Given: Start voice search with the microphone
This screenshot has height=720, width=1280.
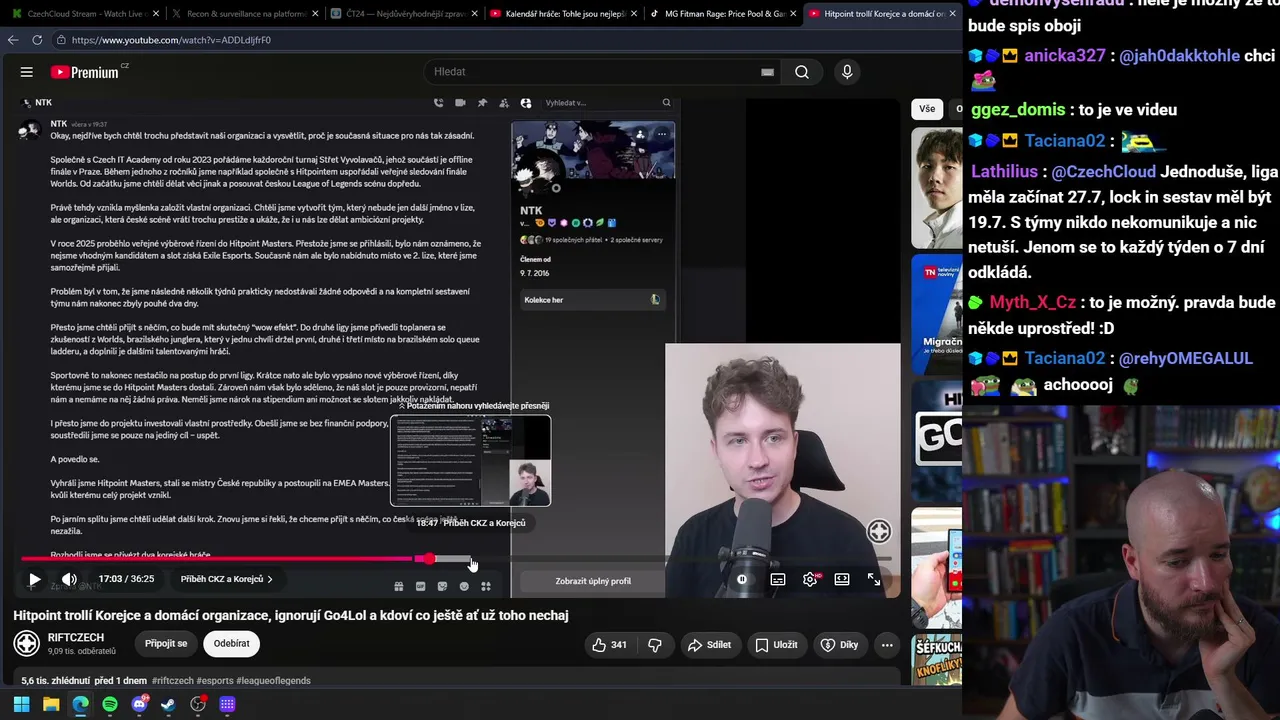Looking at the screenshot, I should tap(847, 72).
